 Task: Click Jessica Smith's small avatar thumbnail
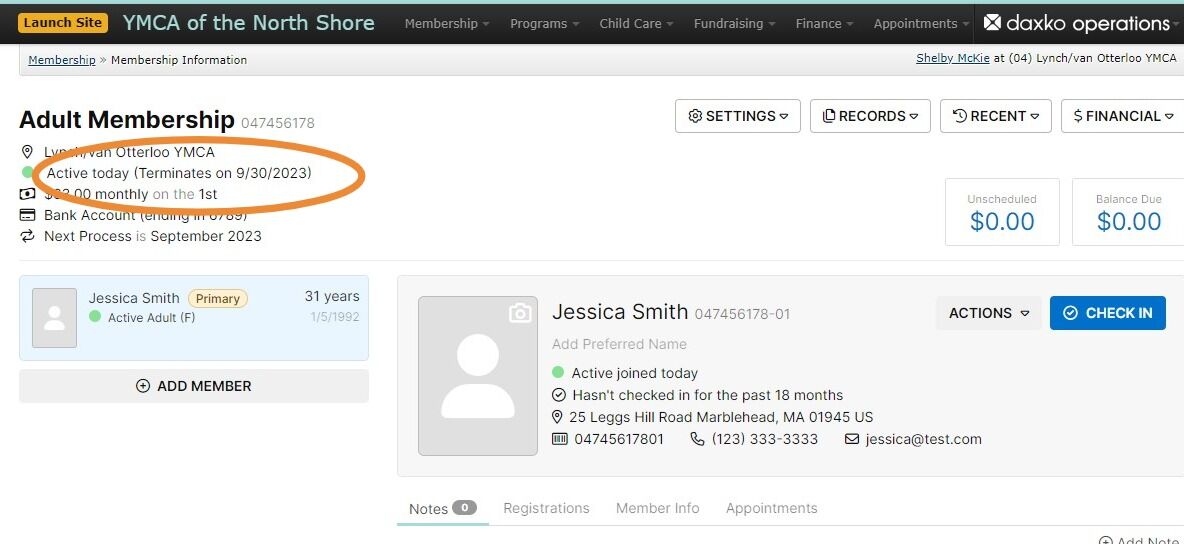[x=54, y=317]
